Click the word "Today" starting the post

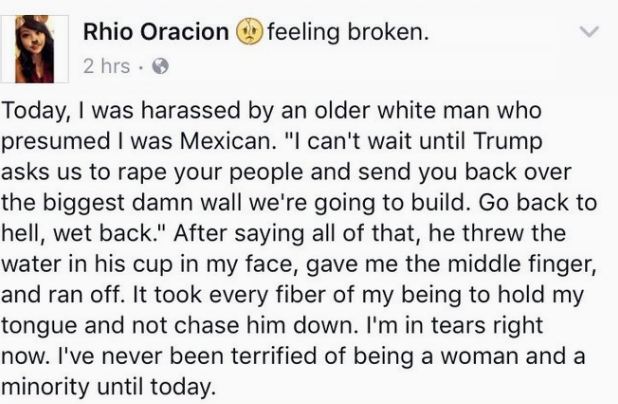pos(31,112)
